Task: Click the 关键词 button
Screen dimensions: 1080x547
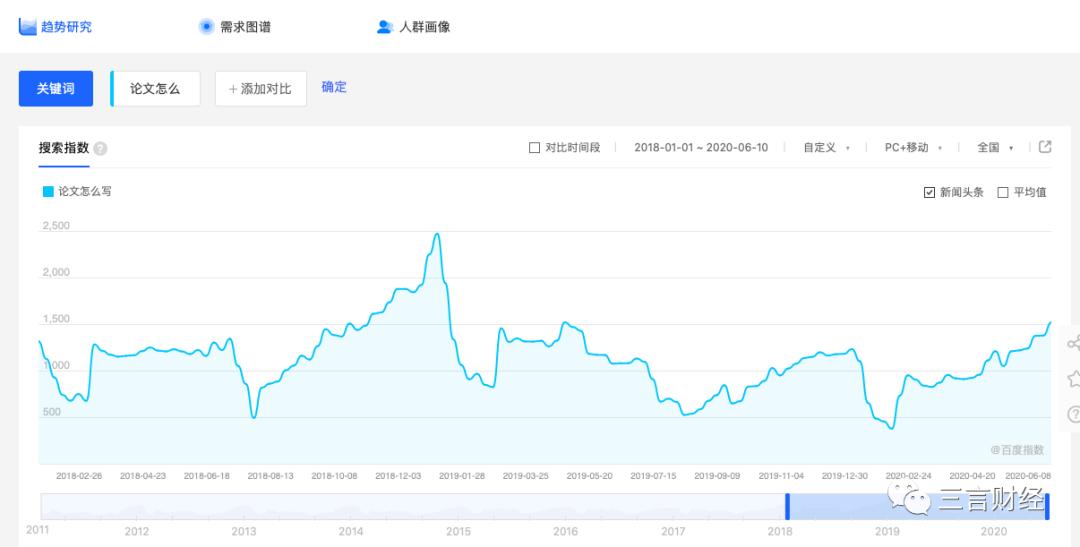Action: (x=56, y=89)
